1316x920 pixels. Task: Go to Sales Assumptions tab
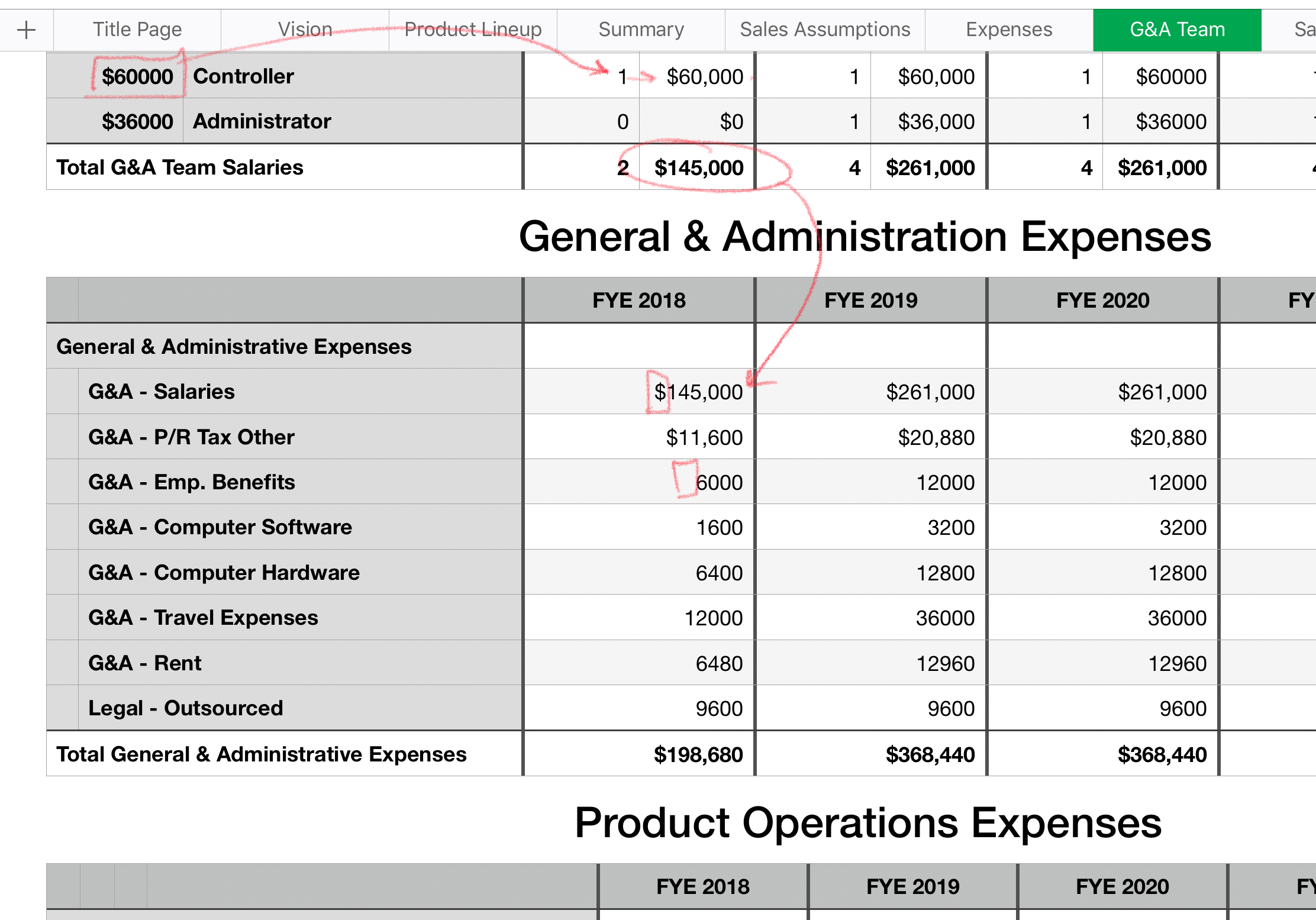click(x=825, y=30)
